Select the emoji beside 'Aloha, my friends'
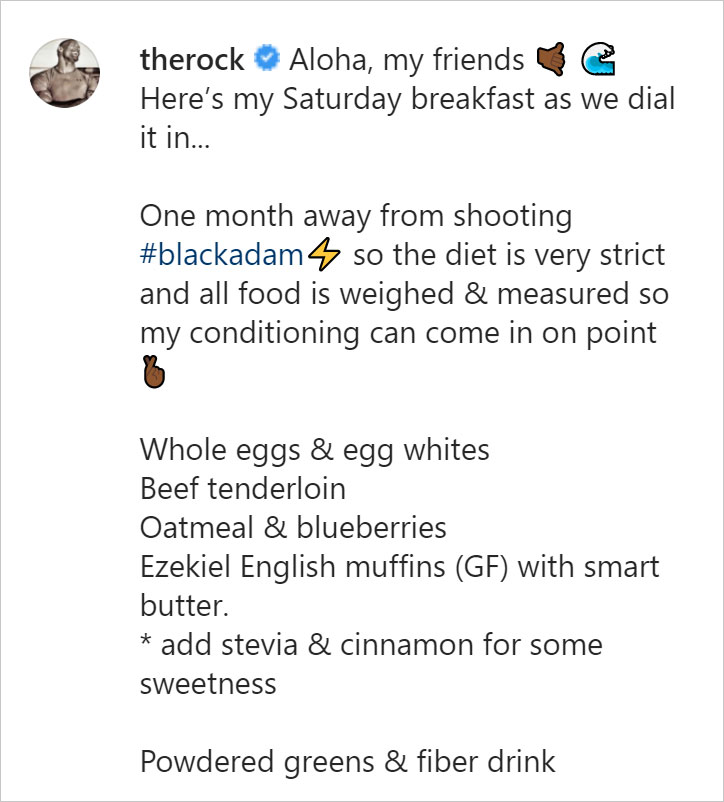The width and height of the screenshot is (724, 802). tap(545, 58)
